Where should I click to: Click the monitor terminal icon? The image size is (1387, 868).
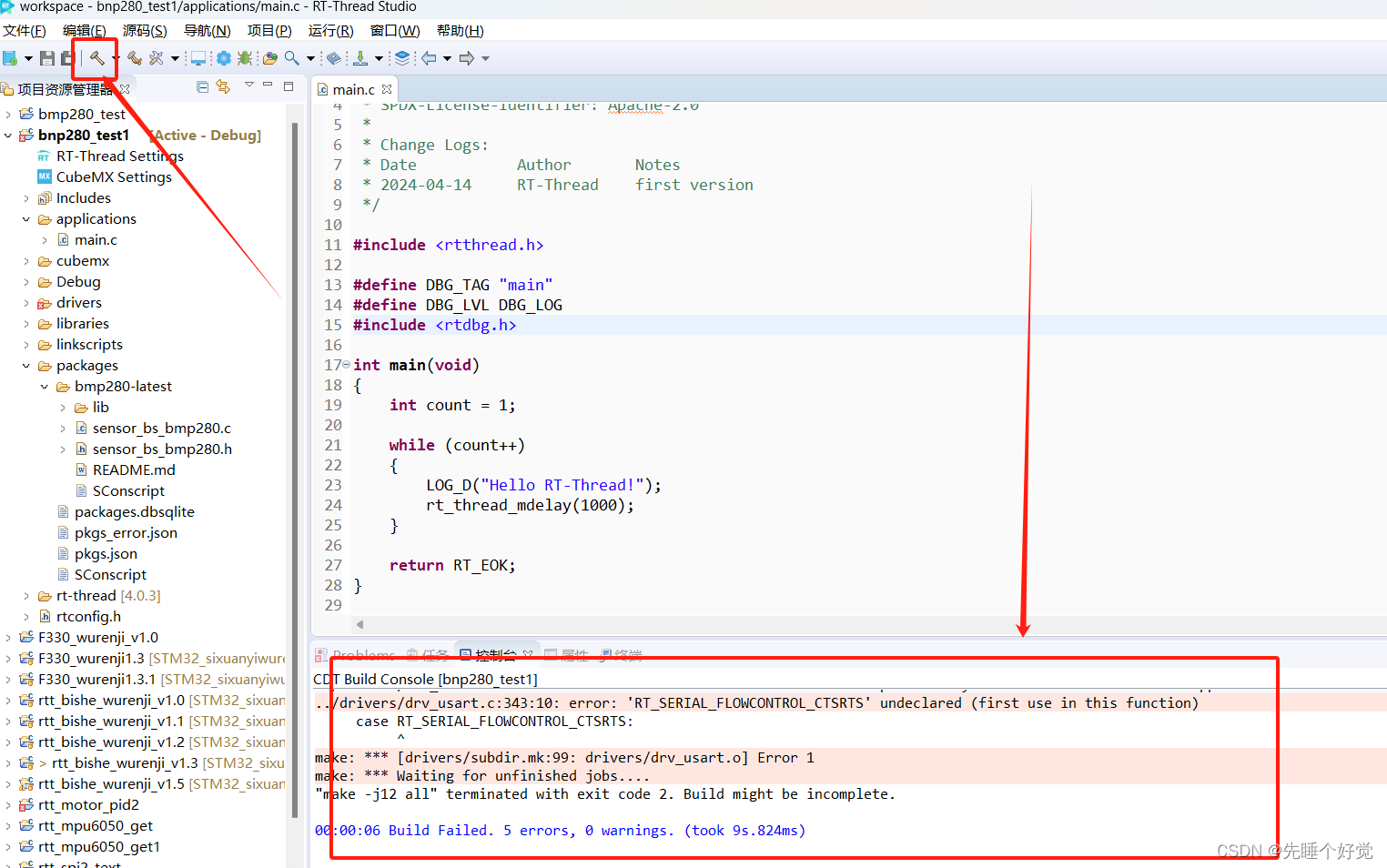(x=197, y=58)
